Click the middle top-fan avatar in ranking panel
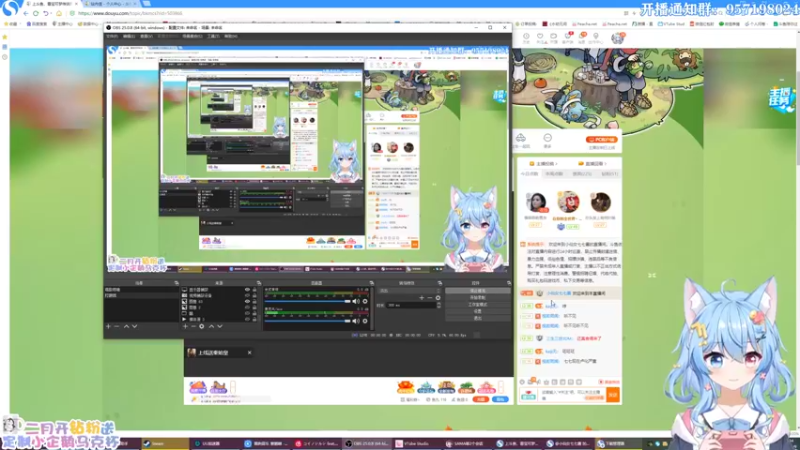 [x=568, y=202]
